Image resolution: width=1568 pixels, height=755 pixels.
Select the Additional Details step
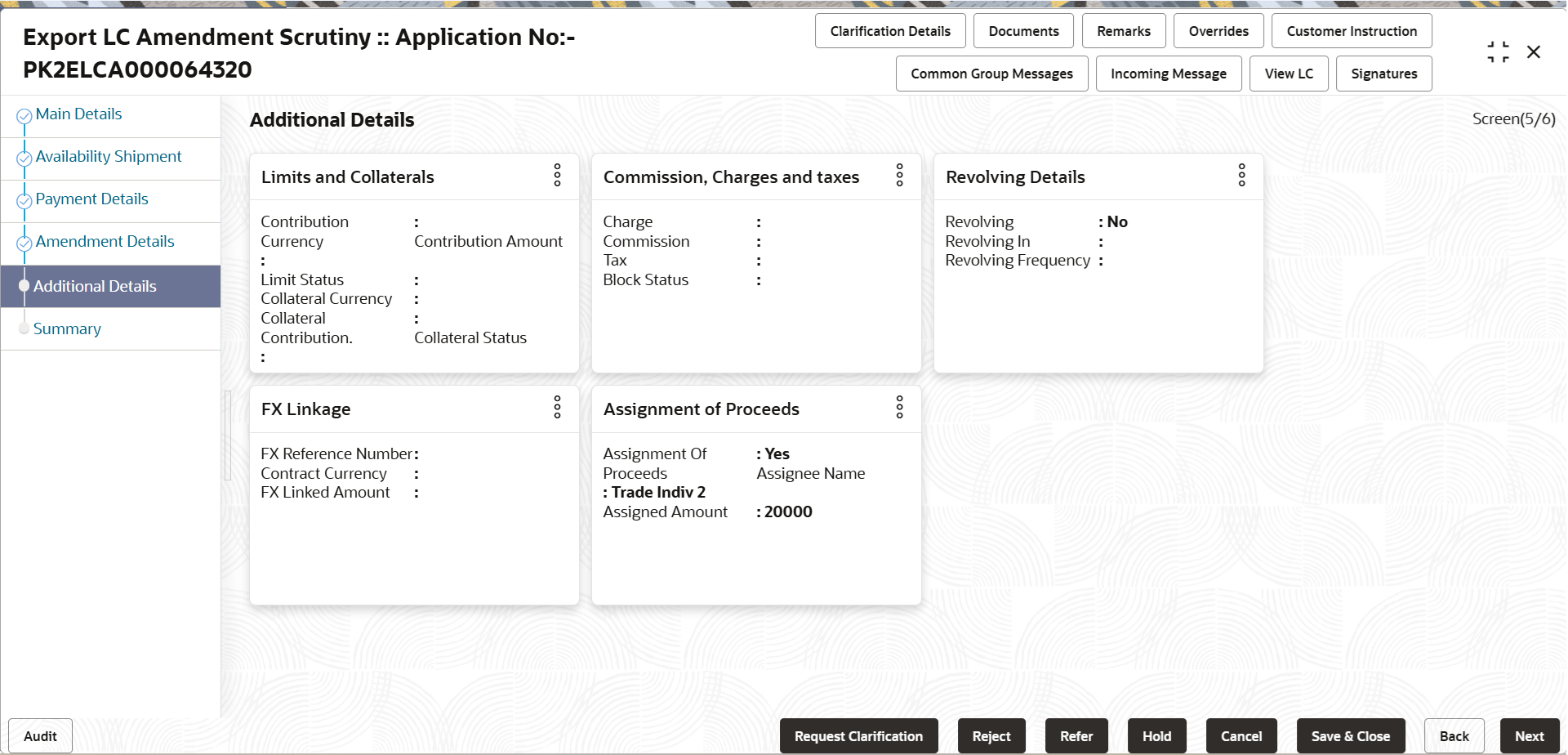pyautogui.click(x=96, y=286)
